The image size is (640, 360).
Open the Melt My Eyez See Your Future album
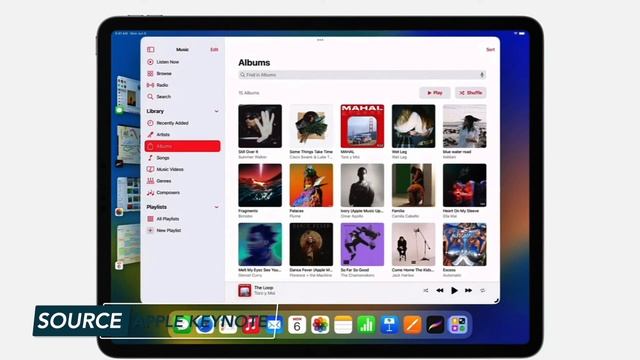pos(260,244)
